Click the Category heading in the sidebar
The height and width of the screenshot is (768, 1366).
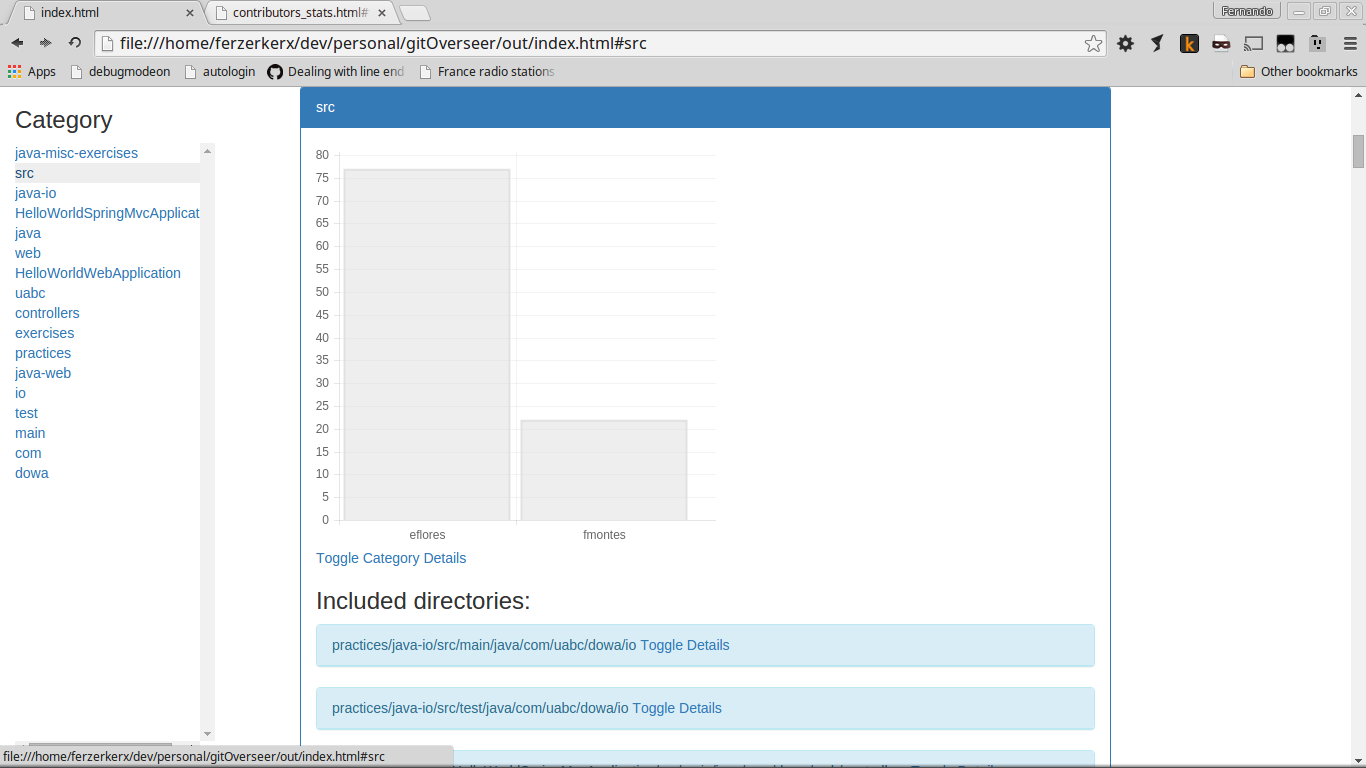(64, 120)
